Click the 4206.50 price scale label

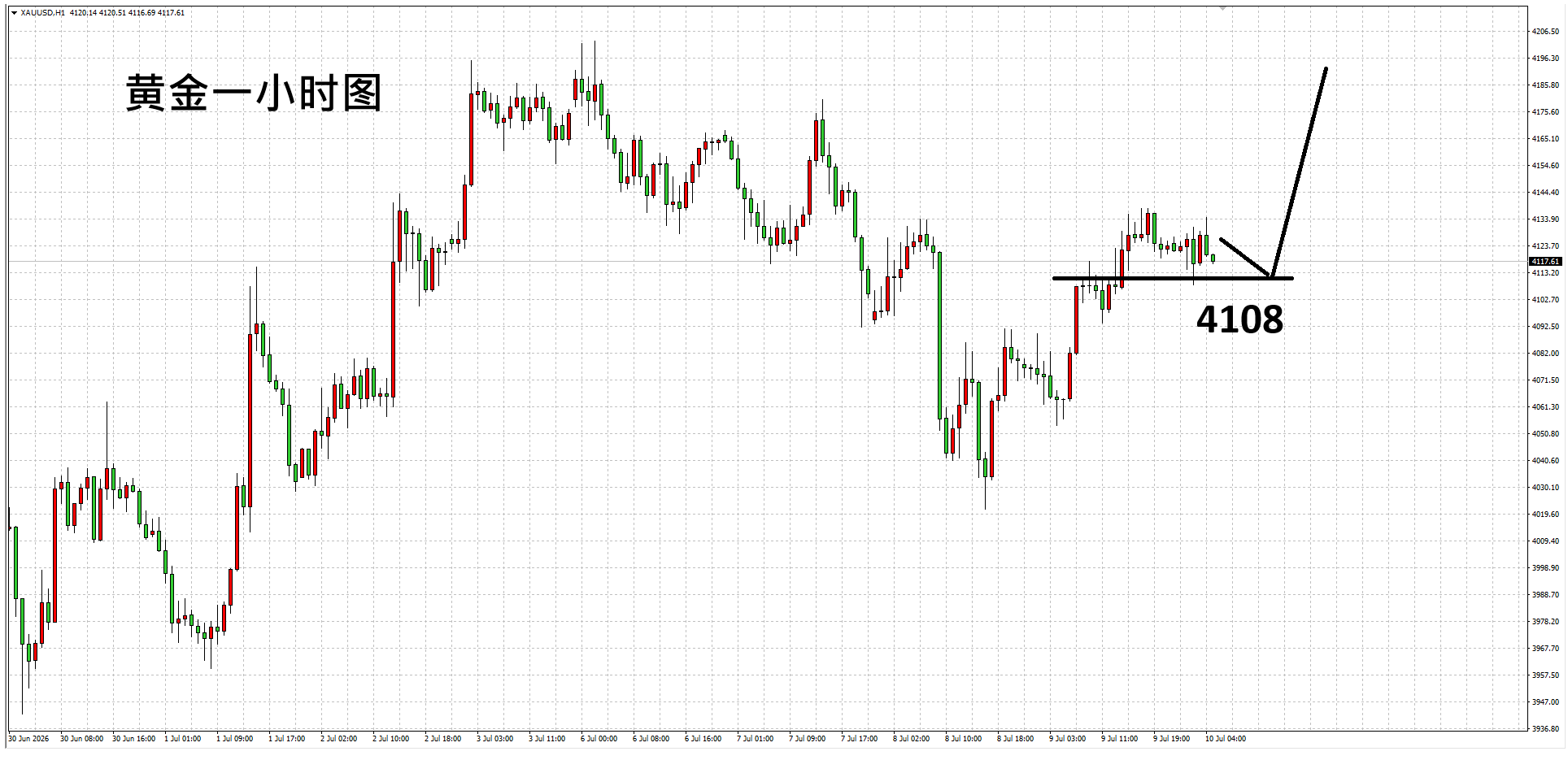pyautogui.click(x=1545, y=32)
